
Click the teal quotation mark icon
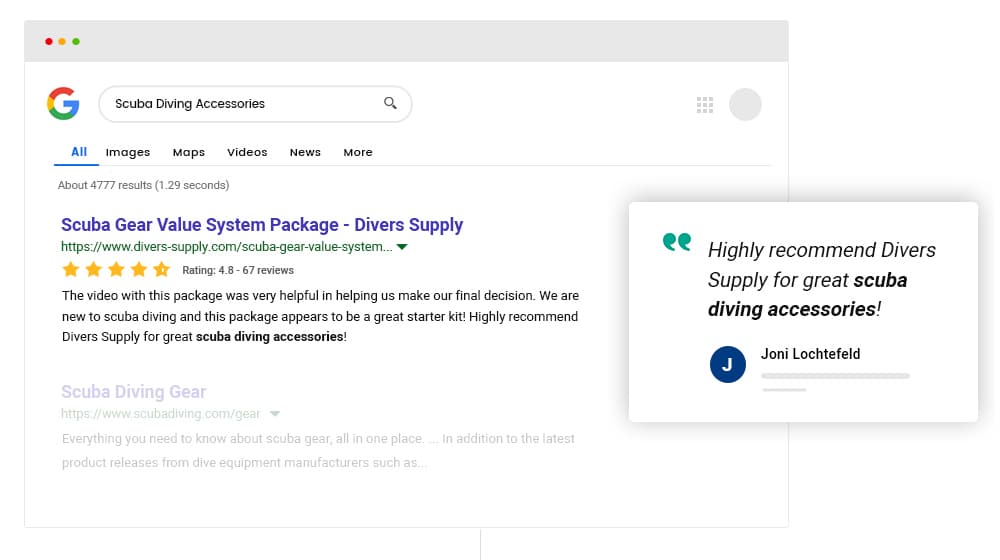pyautogui.click(x=677, y=242)
